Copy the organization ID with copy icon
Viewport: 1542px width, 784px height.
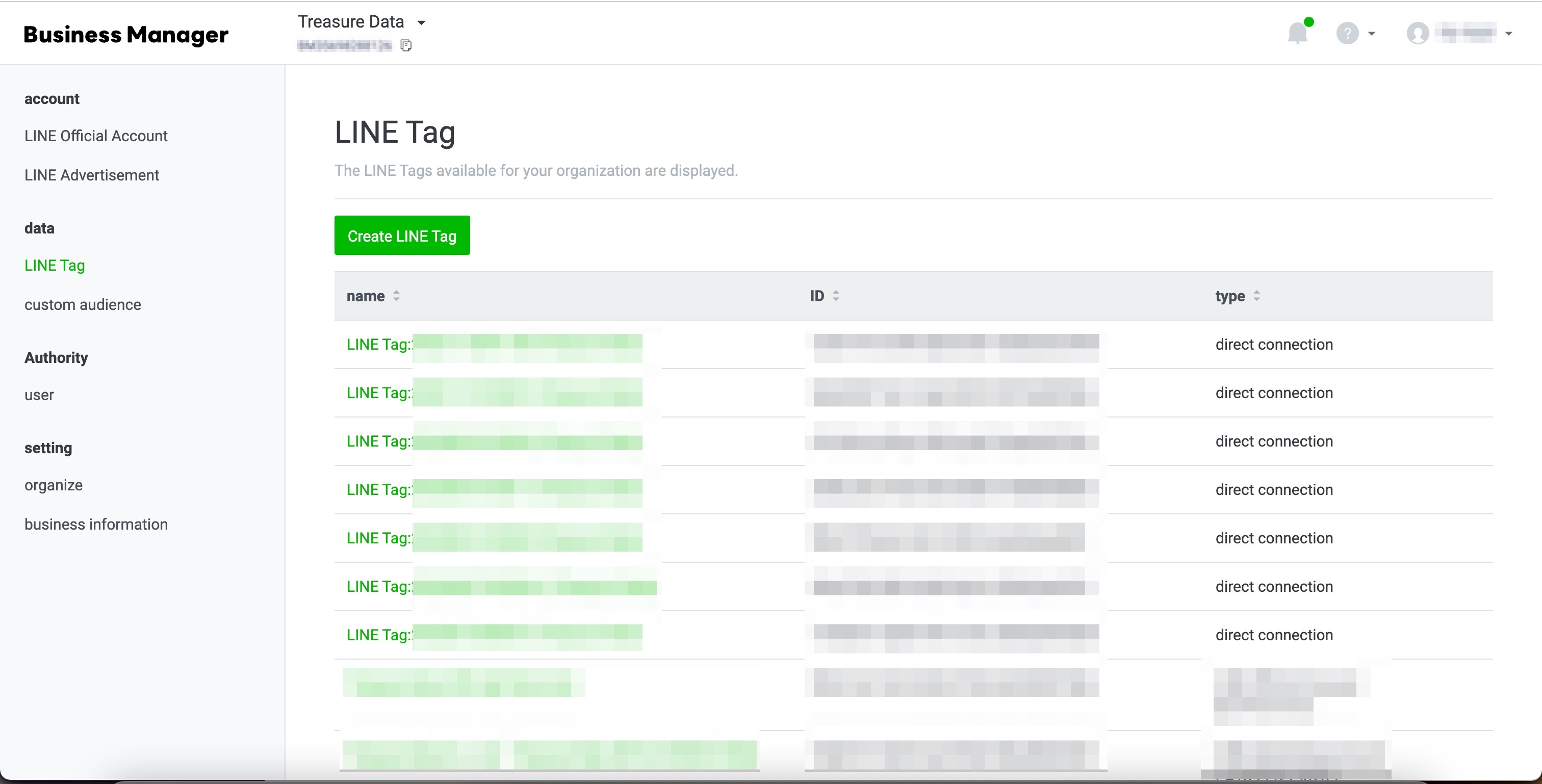click(x=406, y=45)
